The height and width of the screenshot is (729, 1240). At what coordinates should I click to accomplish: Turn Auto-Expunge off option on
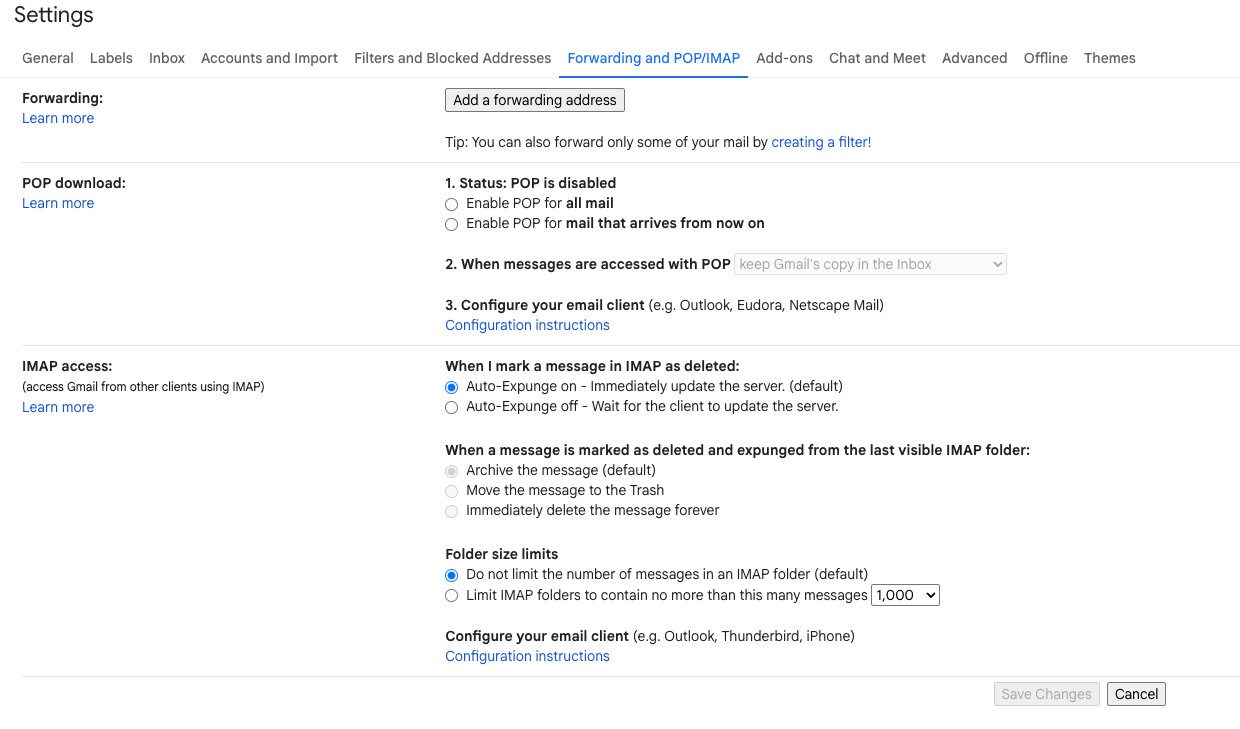(x=452, y=407)
